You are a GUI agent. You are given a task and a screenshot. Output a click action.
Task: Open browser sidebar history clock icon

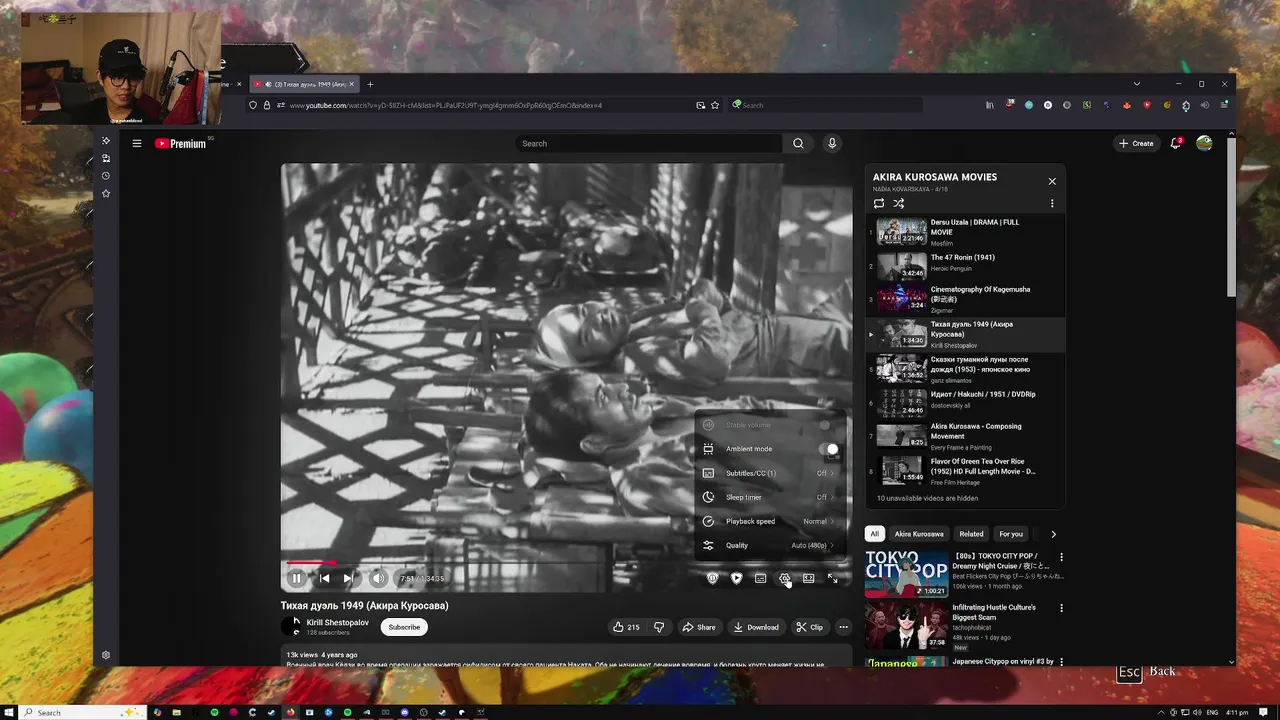click(x=106, y=176)
